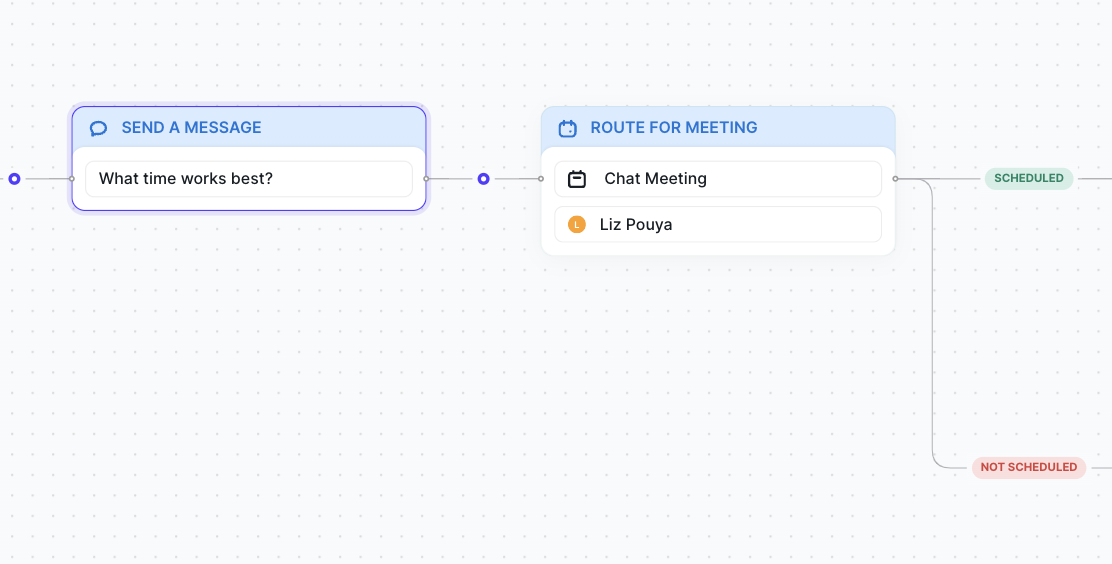
Task: Click the red NOT SCHEDULED branch label
Action: (x=1028, y=467)
